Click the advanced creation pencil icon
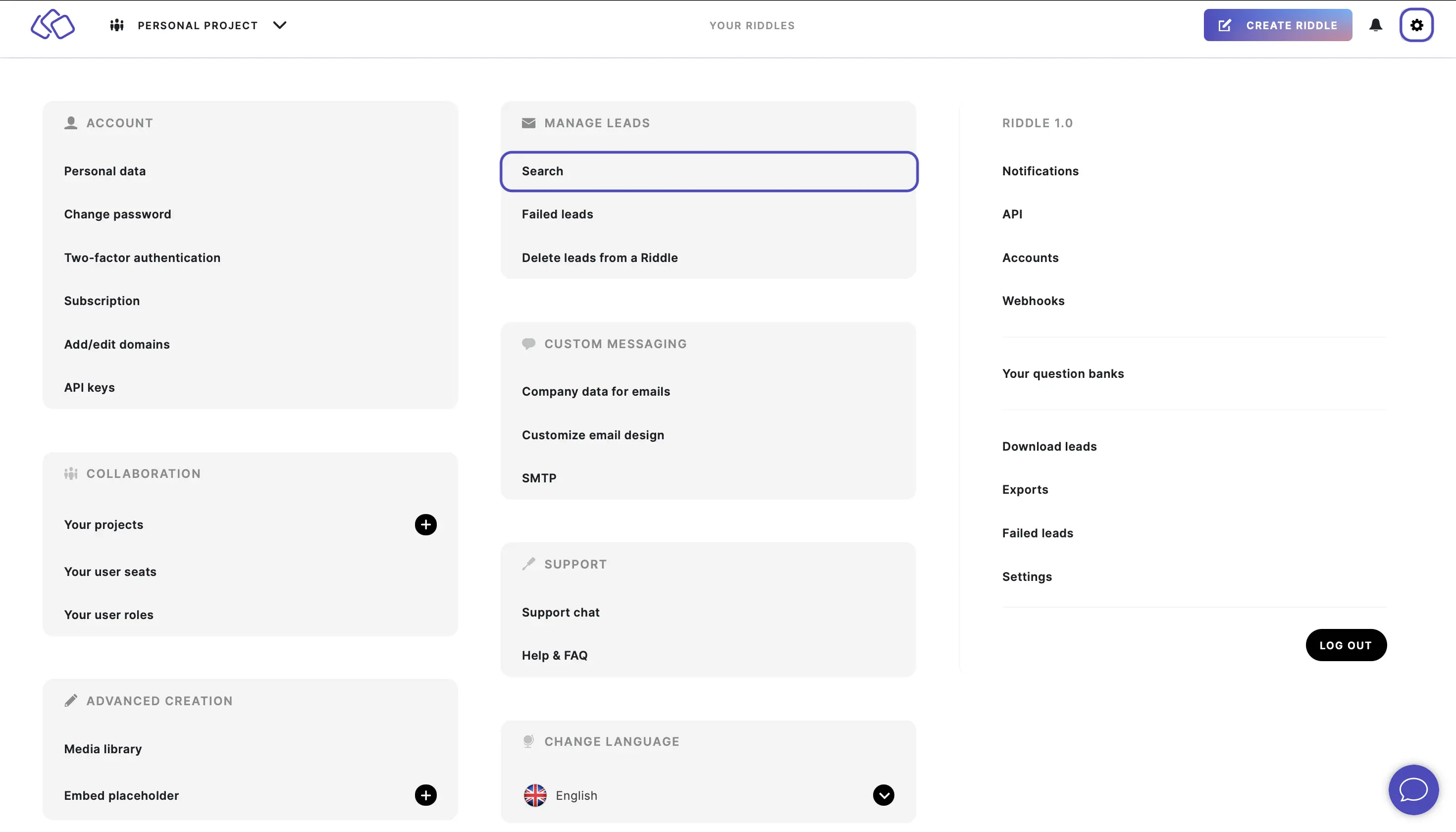This screenshot has width=1456, height=832. coord(70,700)
